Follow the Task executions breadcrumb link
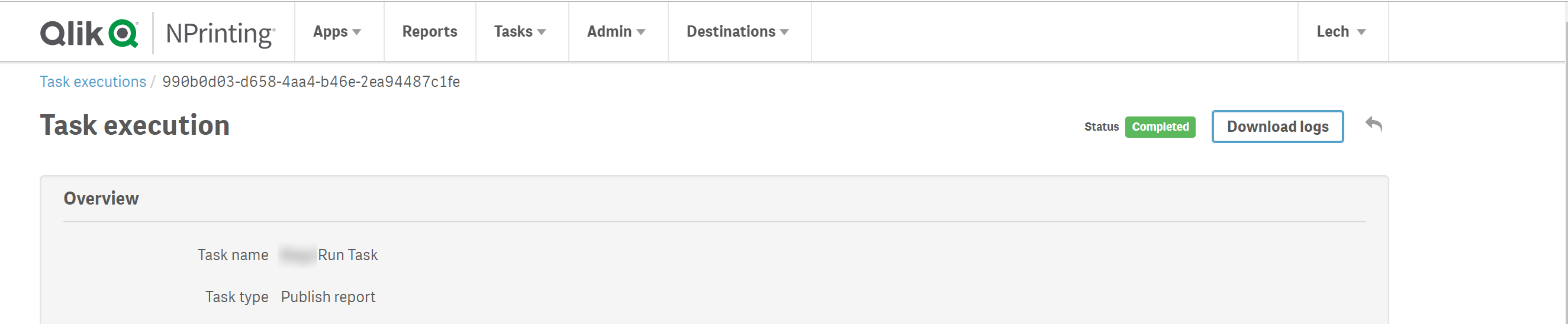This screenshot has height=324, width=1568. pos(93,82)
